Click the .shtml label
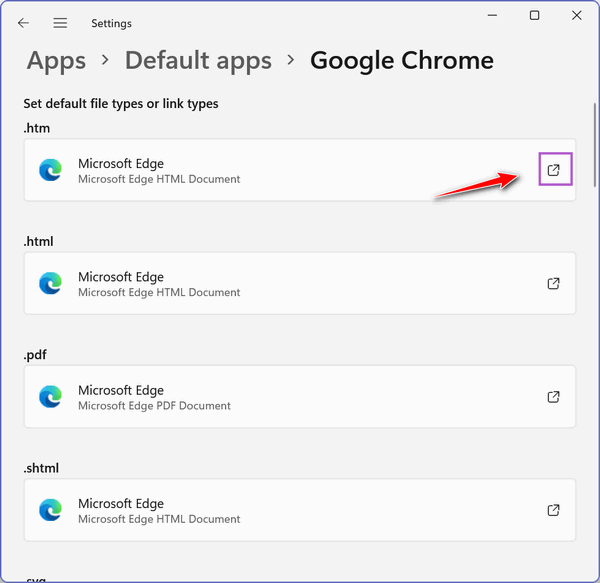 (x=41, y=468)
